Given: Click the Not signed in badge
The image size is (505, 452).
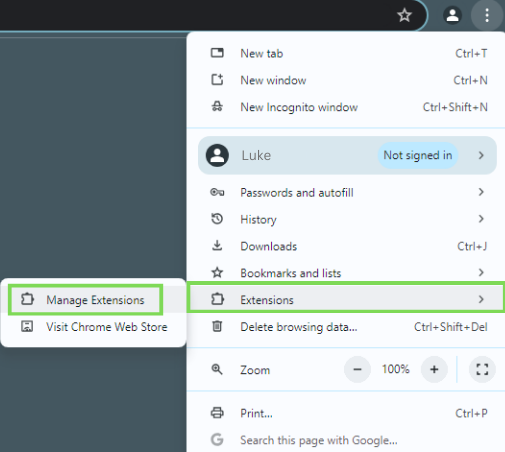Looking at the screenshot, I should (x=418, y=155).
